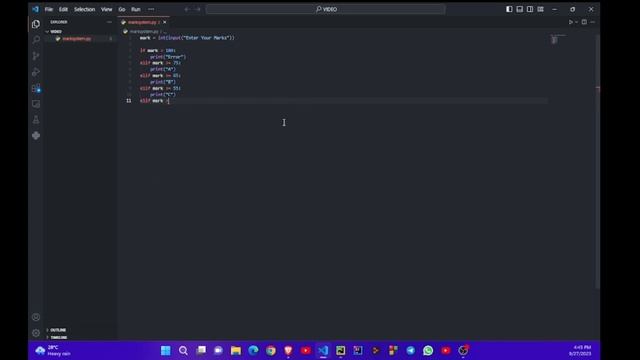Click the editor vertical scrollbar
The image size is (640, 360).
pyautogui.click(x=597, y=161)
